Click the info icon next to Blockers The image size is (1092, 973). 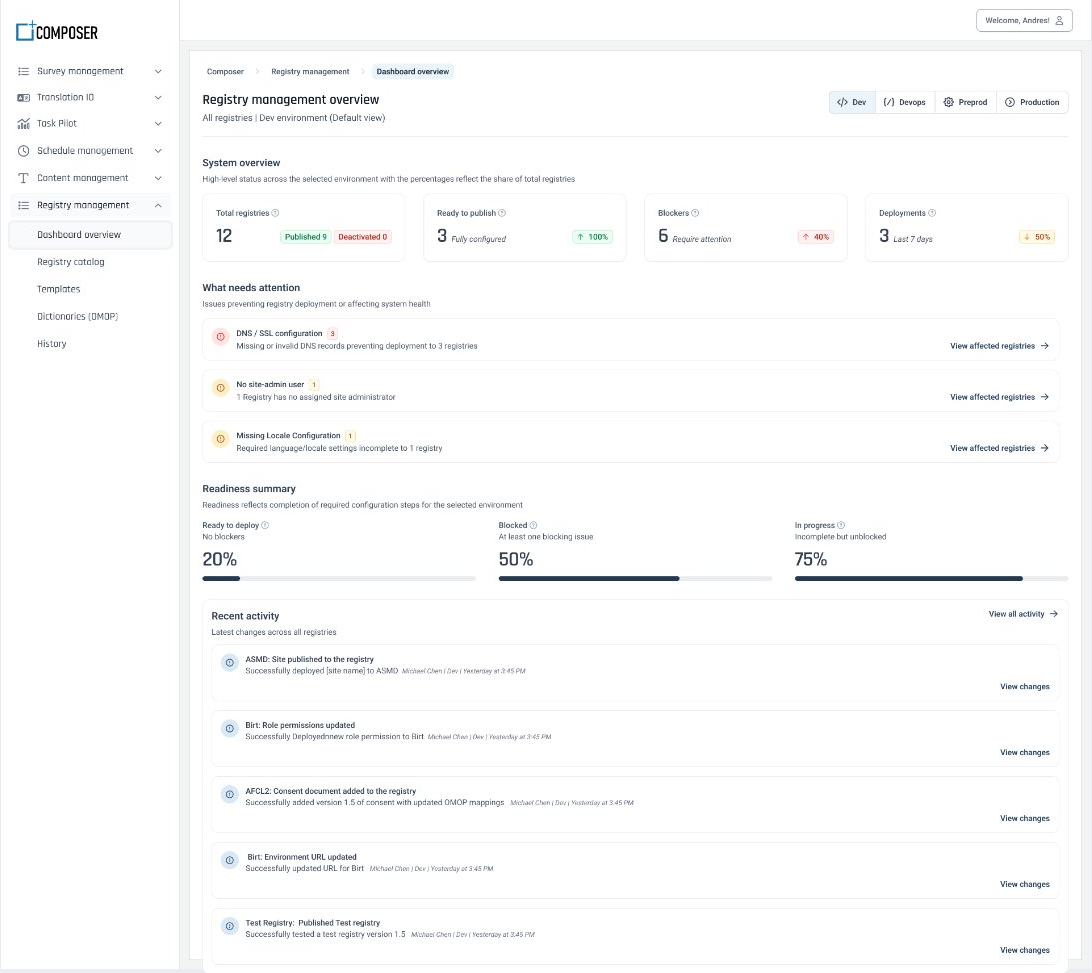tap(695, 213)
